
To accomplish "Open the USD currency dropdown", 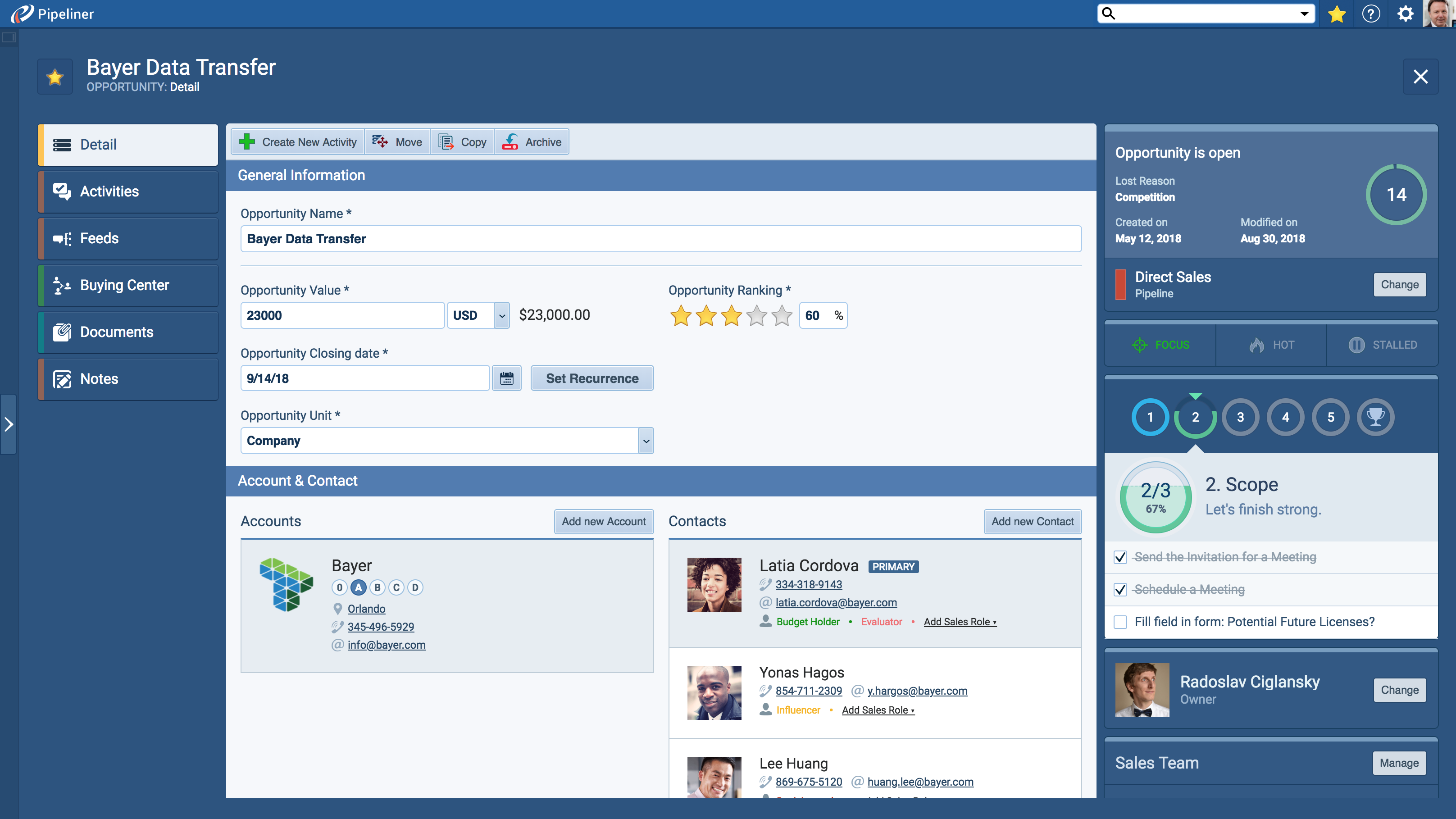I will [502, 315].
